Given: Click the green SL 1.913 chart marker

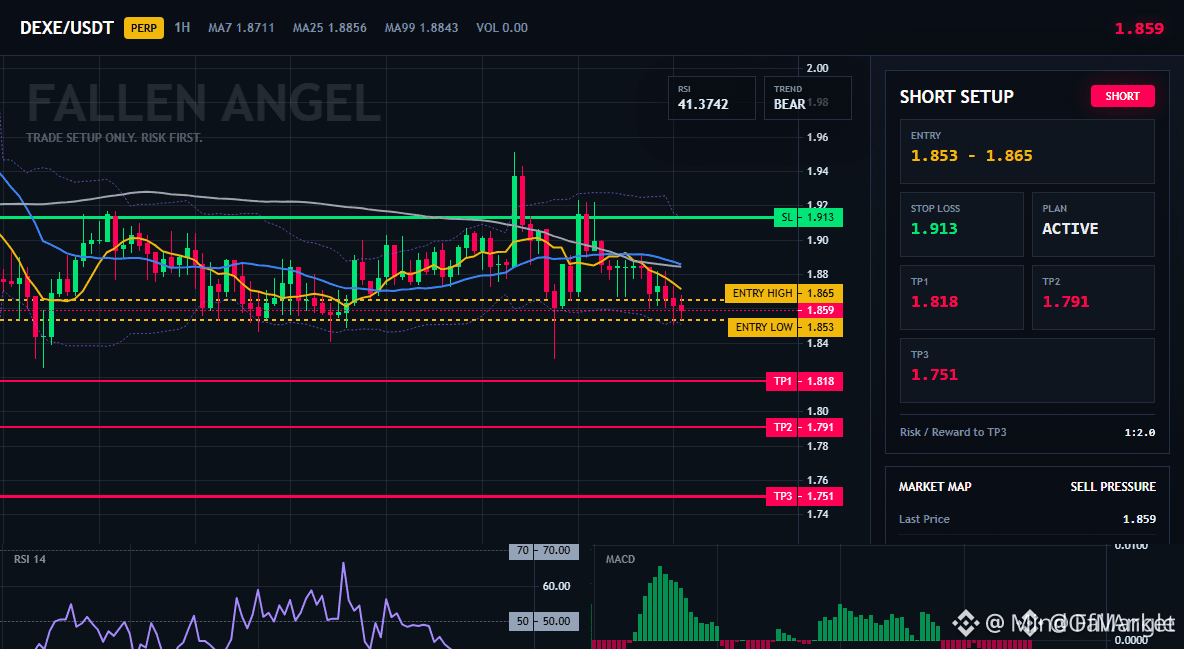Looking at the screenshot, I should click(808, 218).
